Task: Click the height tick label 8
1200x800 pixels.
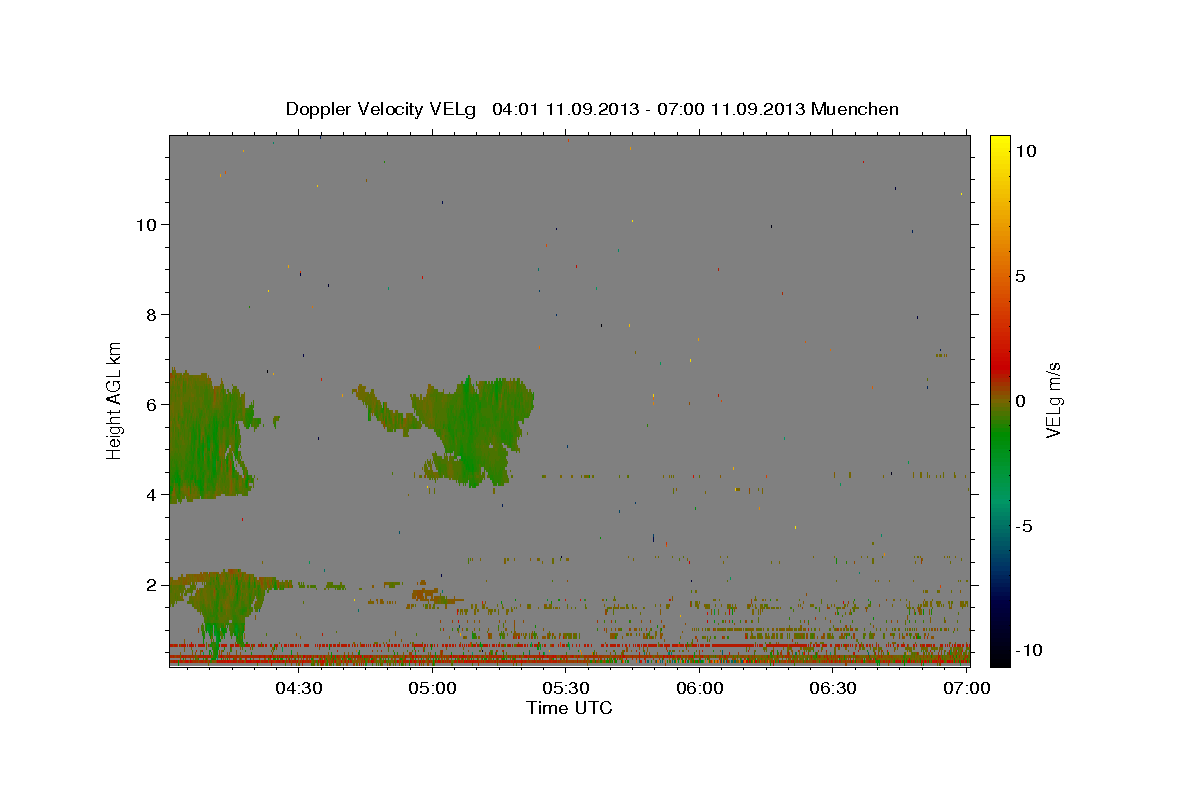Action: click(152, 314)
